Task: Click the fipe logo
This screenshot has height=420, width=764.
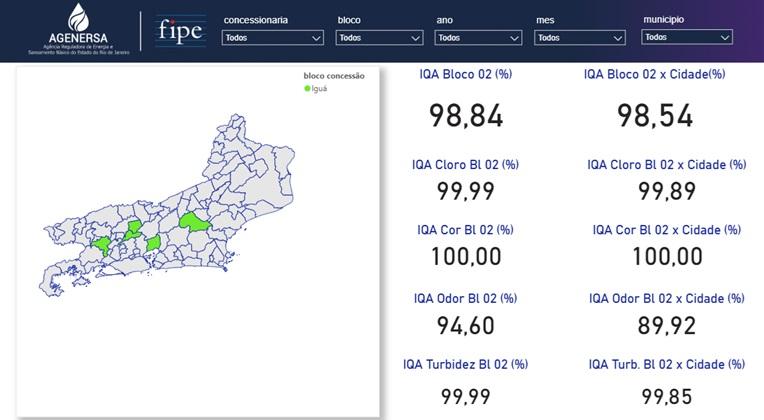Action: (x=180, y=30)
